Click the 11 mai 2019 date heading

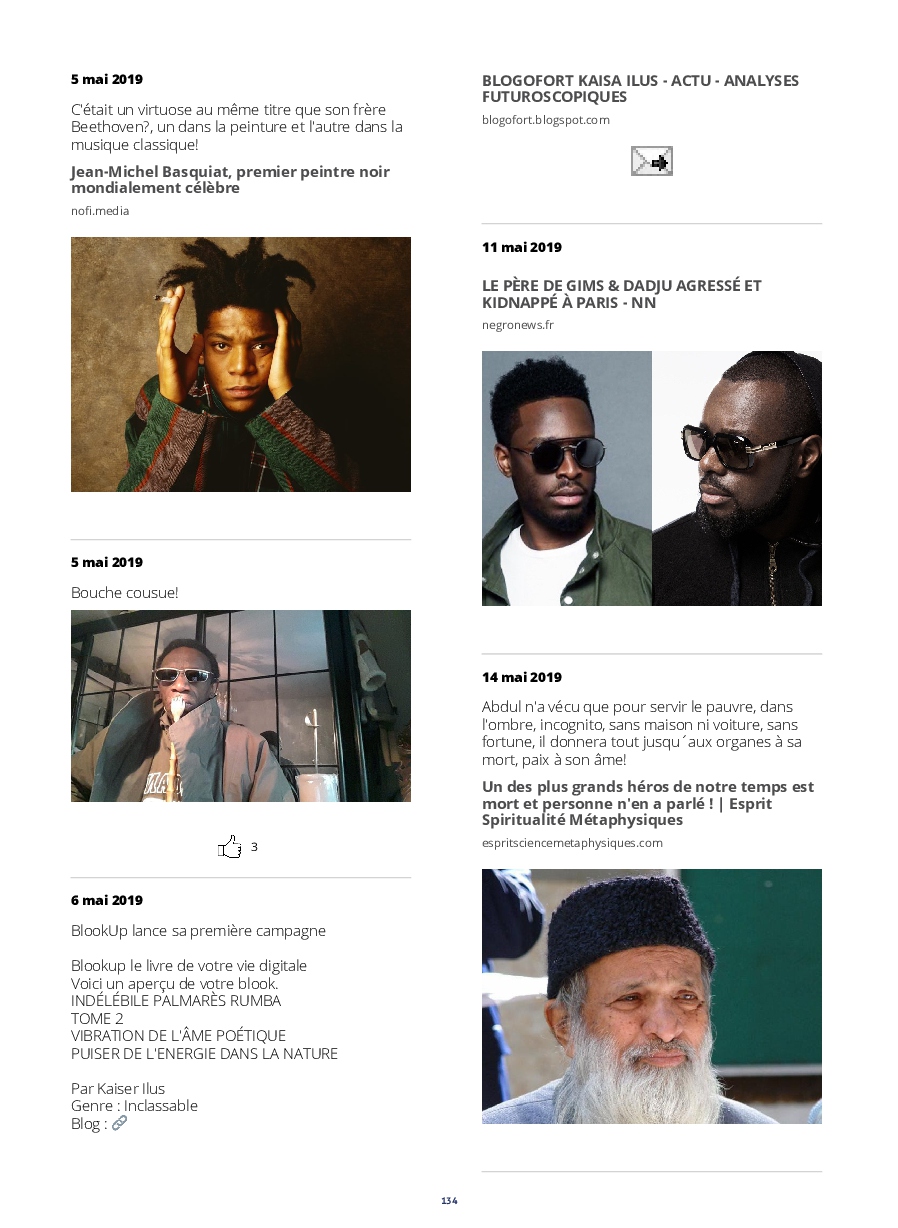tap(522, 247)
